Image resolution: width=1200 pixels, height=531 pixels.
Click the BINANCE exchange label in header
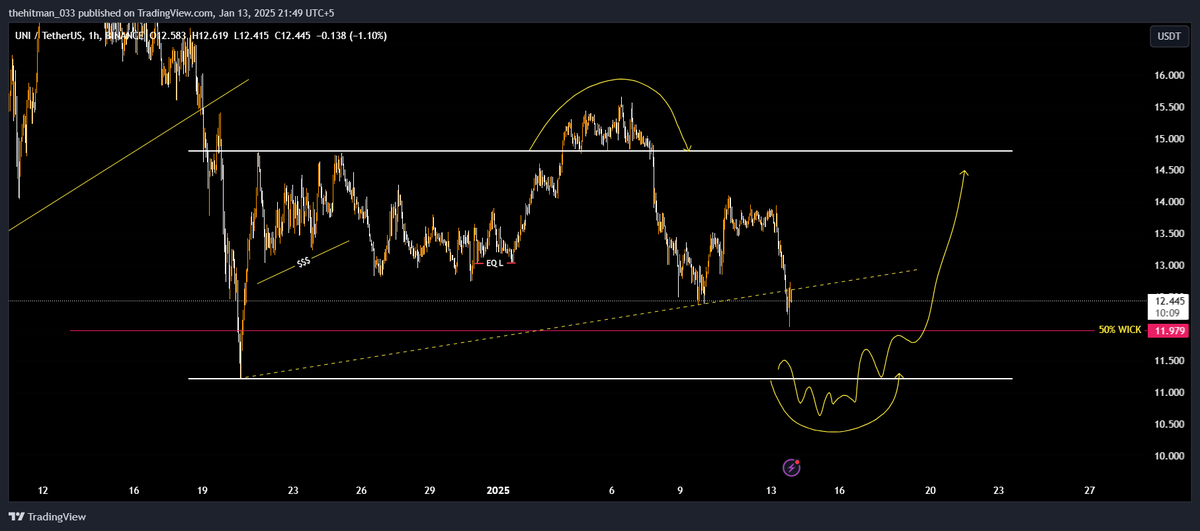[124, 36]
